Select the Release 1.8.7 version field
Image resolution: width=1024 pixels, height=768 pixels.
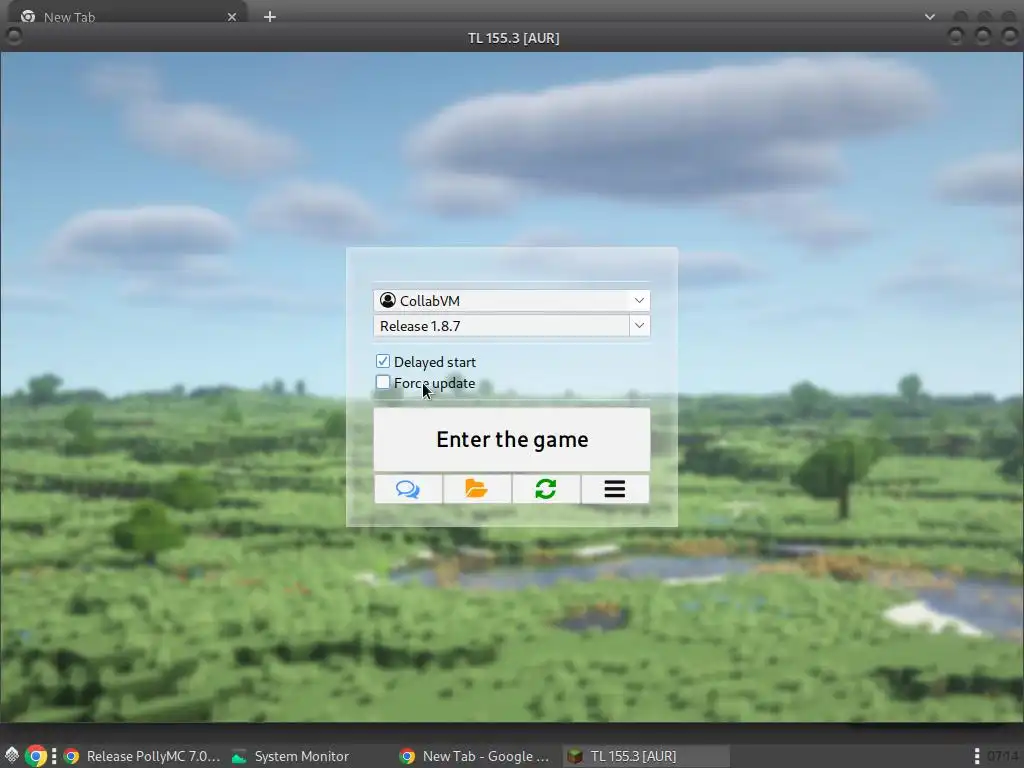coord(502,326)
